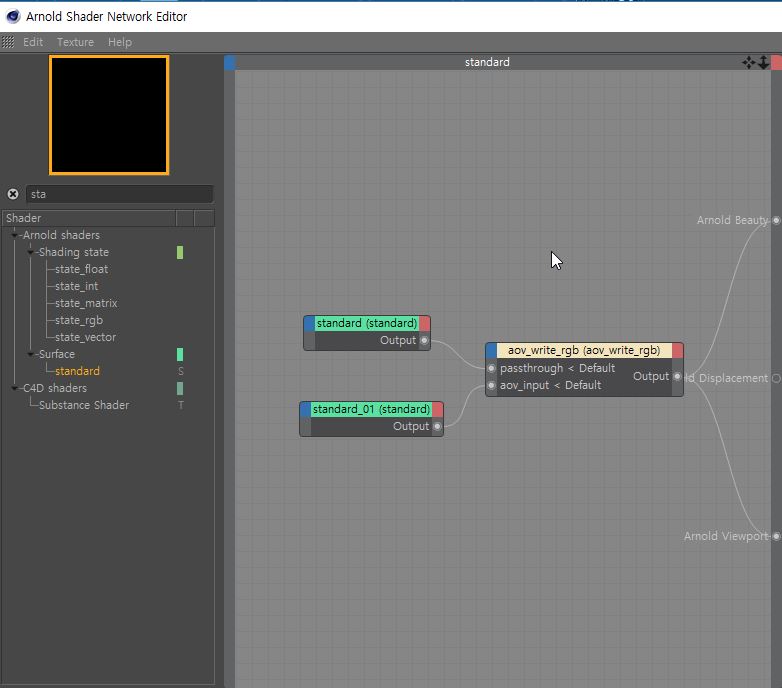Click red output corner of standard node
Image resolution: width=782 pixels, height=688 pixels.
pyautogui.click(x=424, y=323)
